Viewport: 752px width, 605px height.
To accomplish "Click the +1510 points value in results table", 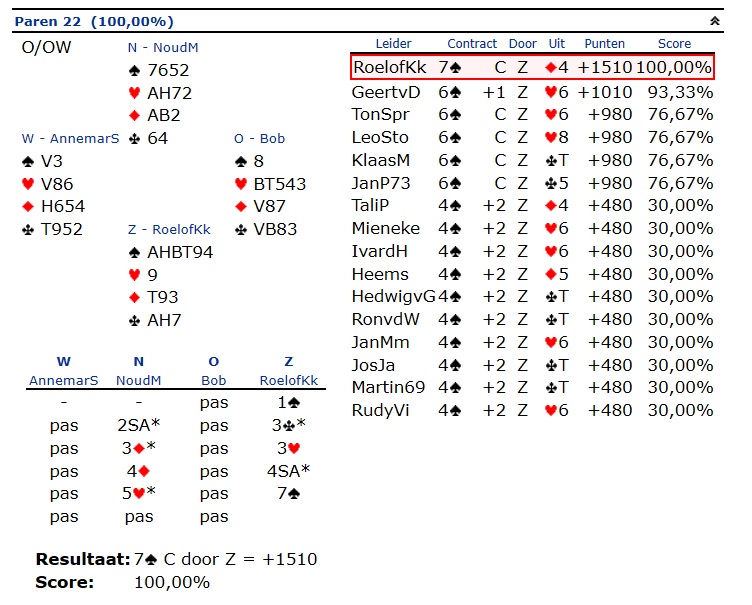I will tap(605, 67).
